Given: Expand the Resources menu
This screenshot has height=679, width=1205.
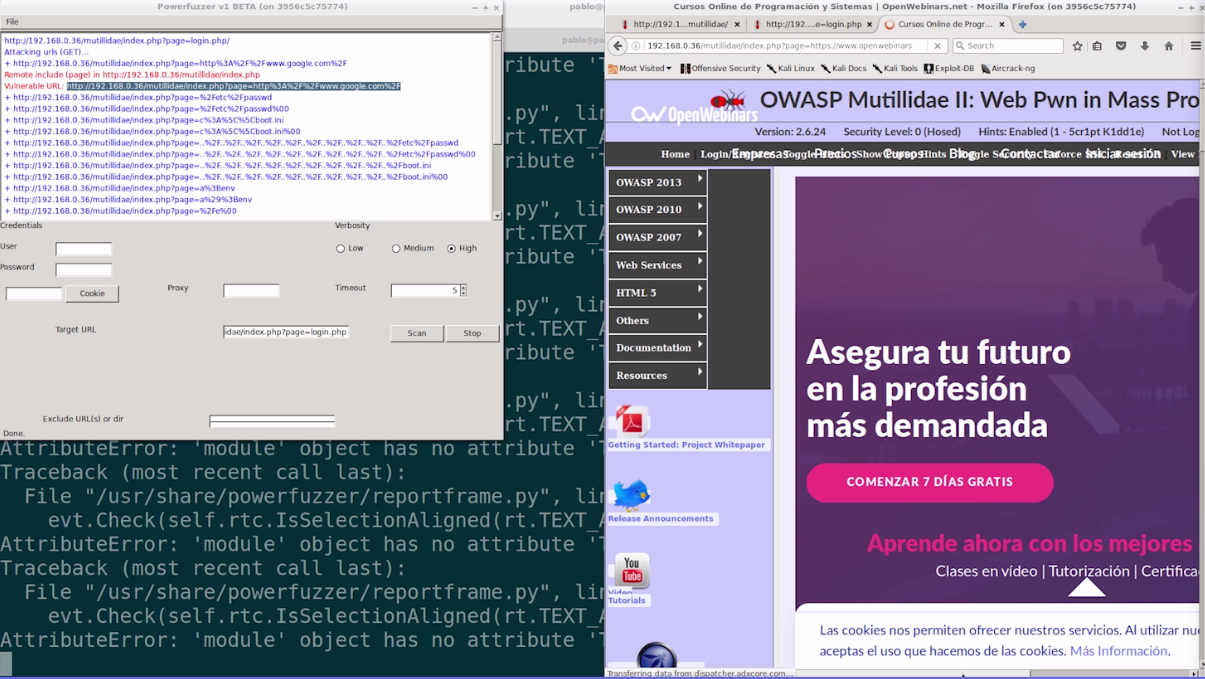Looking at the screenshot, I should click(657, 375).
